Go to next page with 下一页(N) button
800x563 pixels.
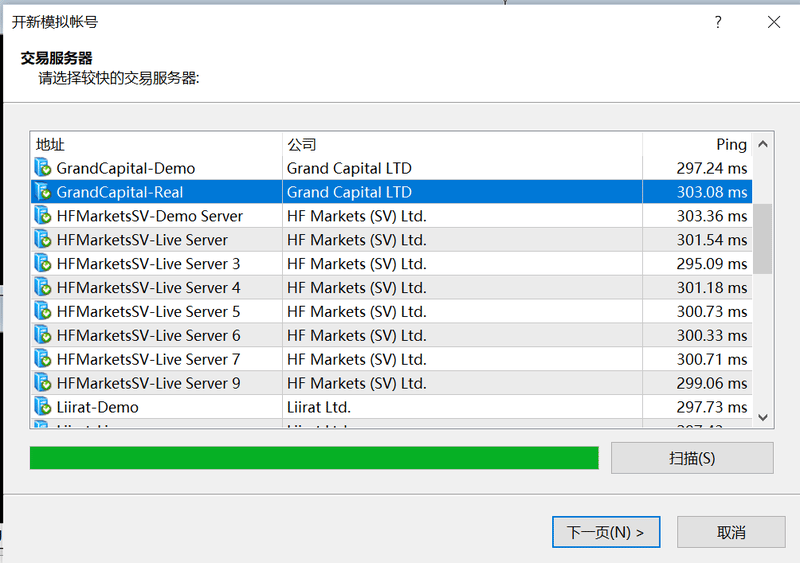(x=606, y=532)
